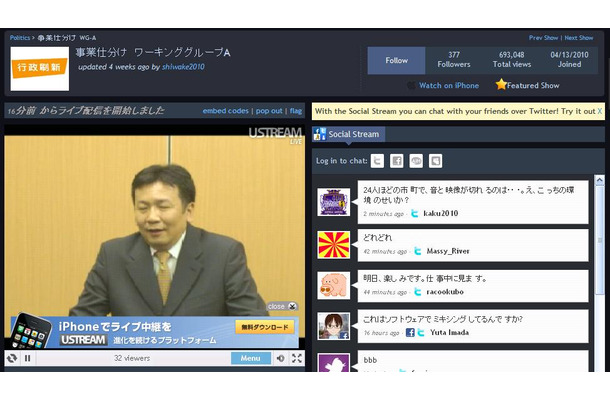
Task: Click the iPhone image in ad banner
Action: coord(31,331)
